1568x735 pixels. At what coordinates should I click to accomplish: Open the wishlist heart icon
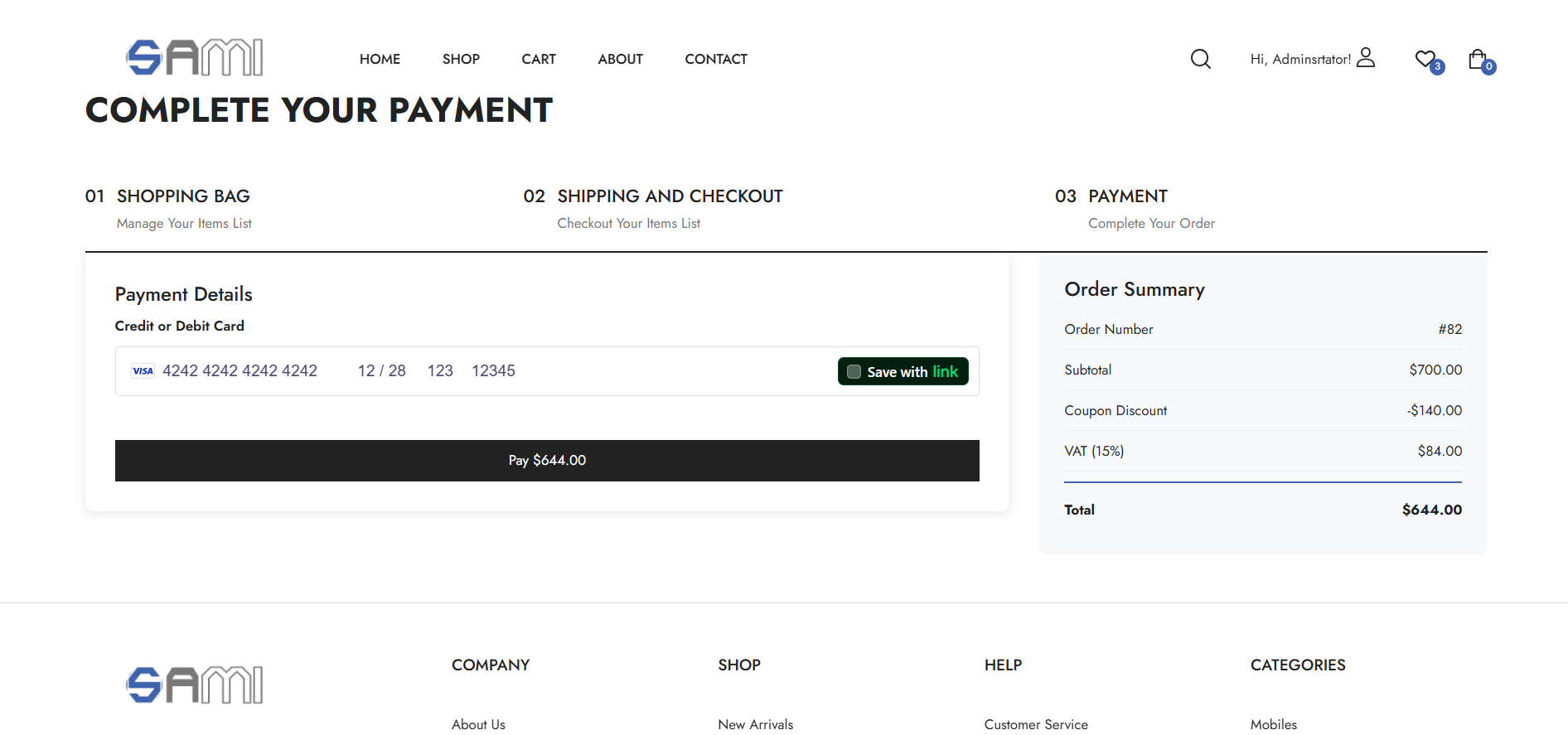click(1425, 59)
